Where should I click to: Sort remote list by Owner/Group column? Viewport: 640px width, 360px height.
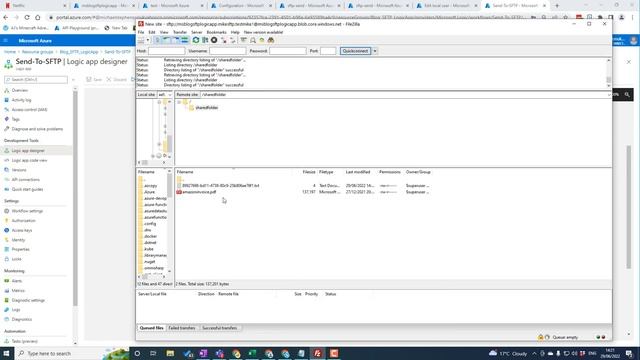418,172
